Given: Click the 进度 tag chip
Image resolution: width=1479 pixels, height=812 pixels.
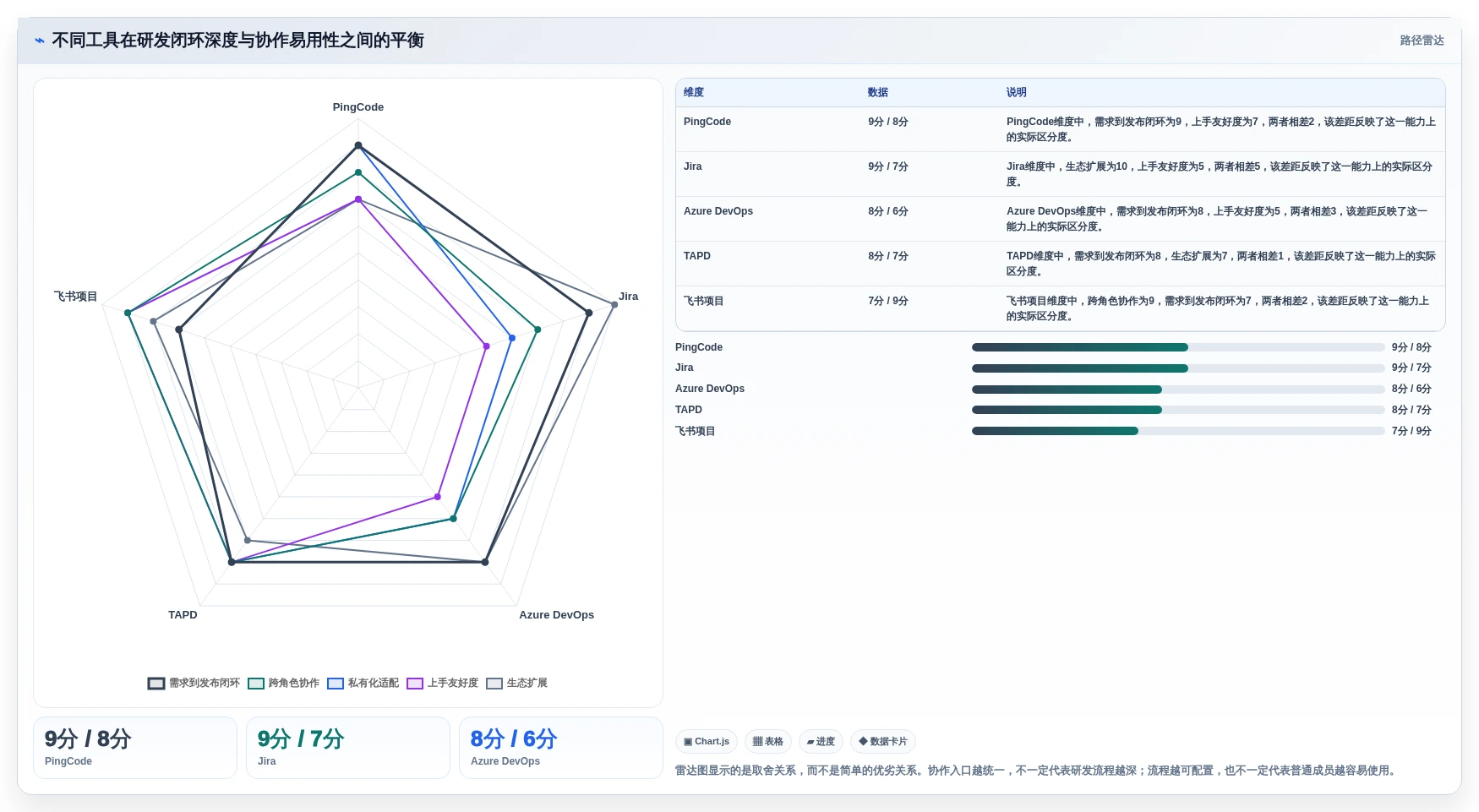Looking at the screenshot, I should click(x=821, y=741).
